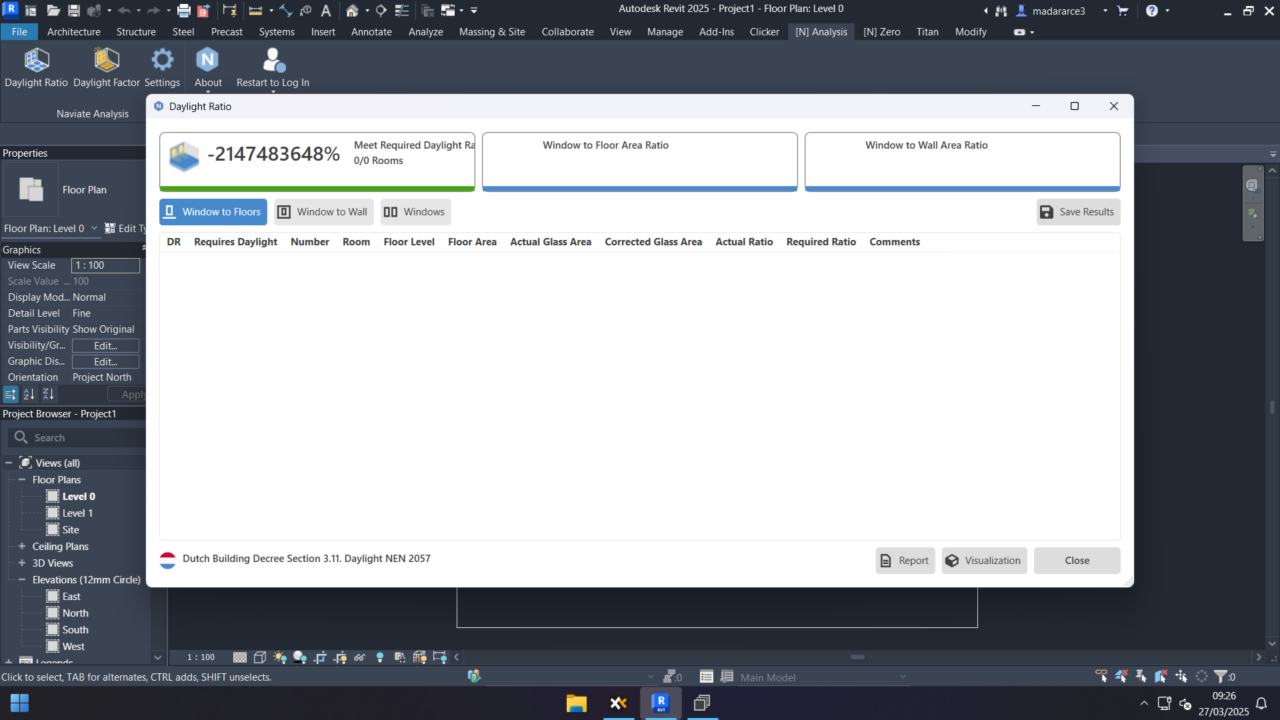Open Naviate Analysis Settings gear

pos(162,61)
